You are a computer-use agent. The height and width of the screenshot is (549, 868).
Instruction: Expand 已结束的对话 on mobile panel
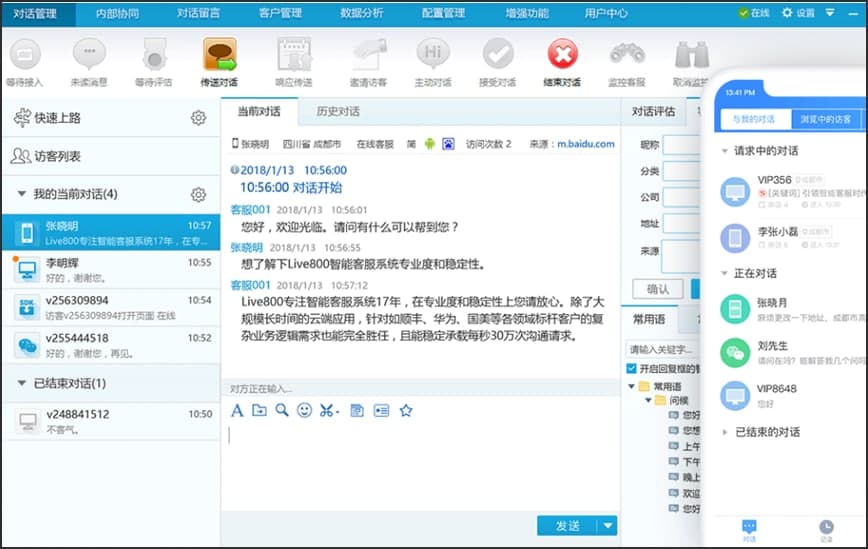[x=725, y=432]
